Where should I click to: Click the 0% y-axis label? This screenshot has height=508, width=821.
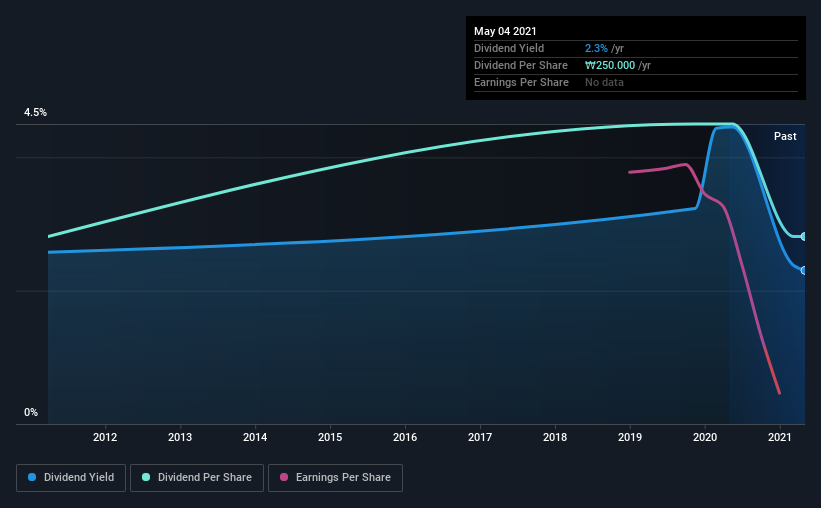click(x=31, y=413)
